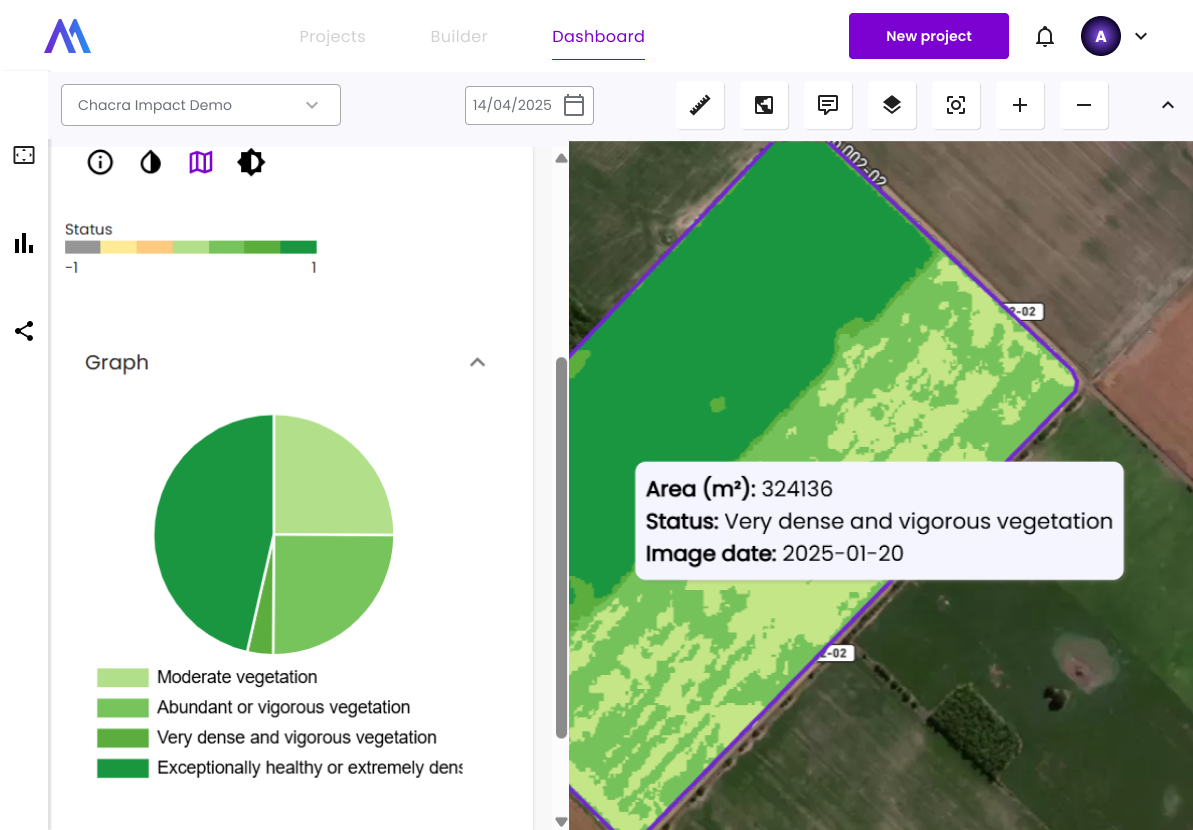Collapse the Graph section

tap(478, 362)
